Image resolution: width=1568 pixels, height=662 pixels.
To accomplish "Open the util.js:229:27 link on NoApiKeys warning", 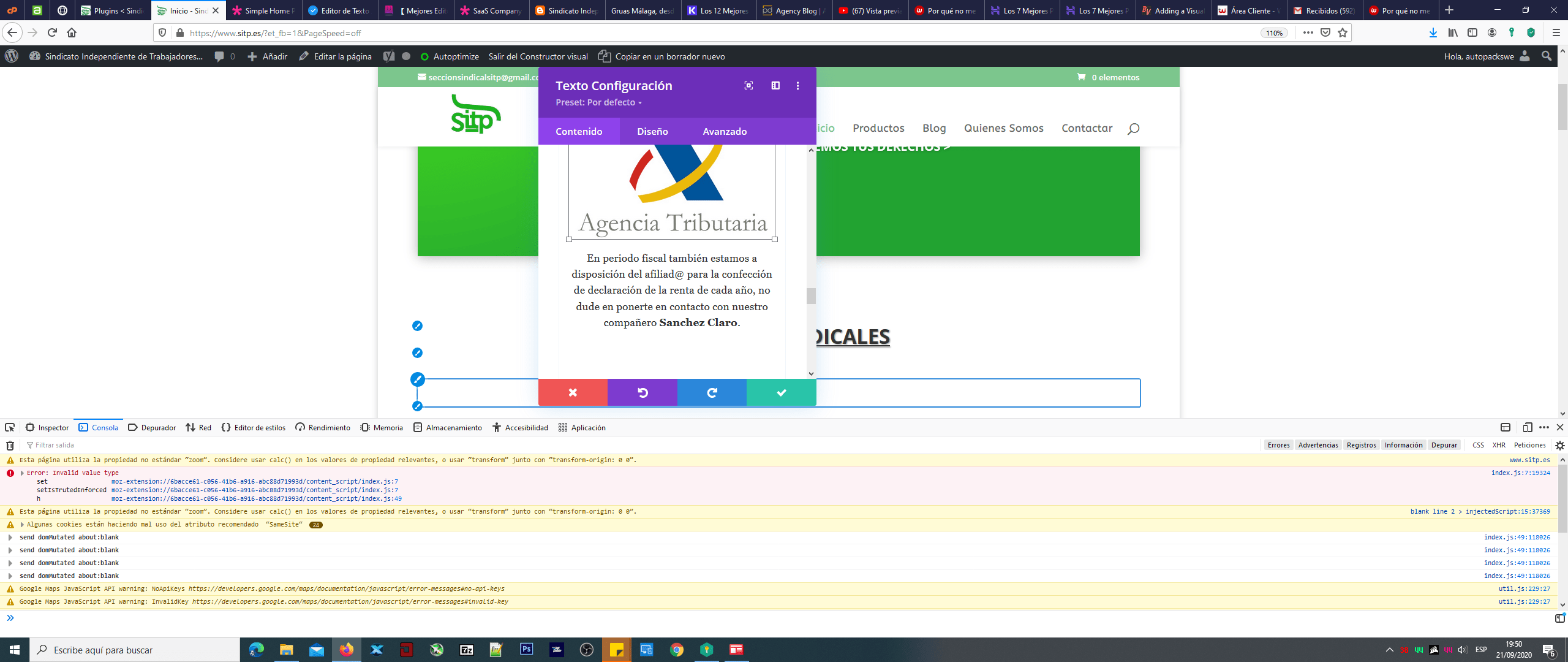I will coord(1524,588).
